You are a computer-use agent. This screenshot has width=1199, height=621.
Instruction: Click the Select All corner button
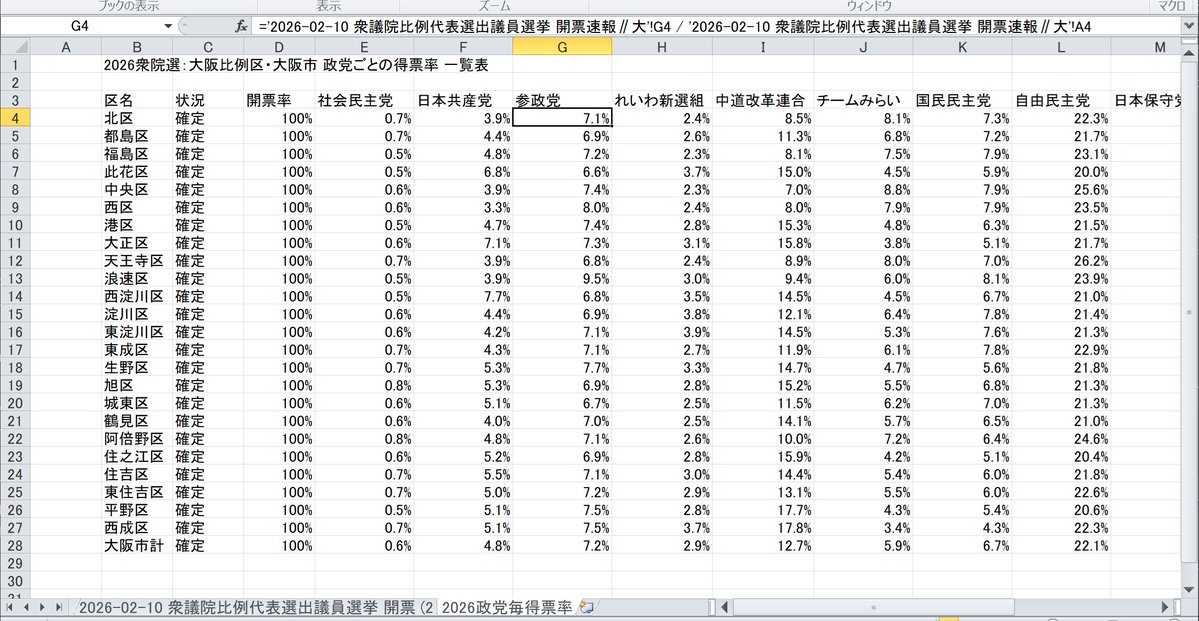pyautogui.click(x=15, y=47)
